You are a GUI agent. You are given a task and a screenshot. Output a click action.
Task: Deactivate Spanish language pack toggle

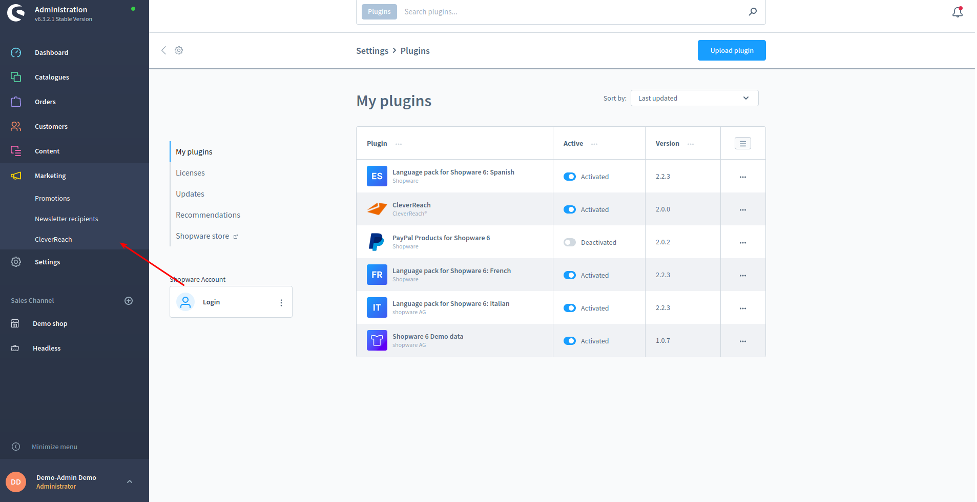pyautogui.click(x=570, y=177)
